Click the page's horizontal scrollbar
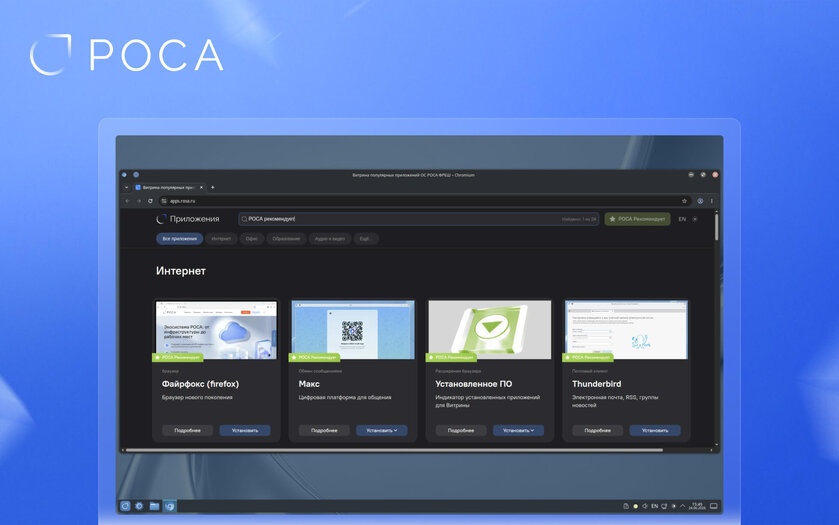Image resolution: width=839 pixels, height=525 pixels. 394,450
